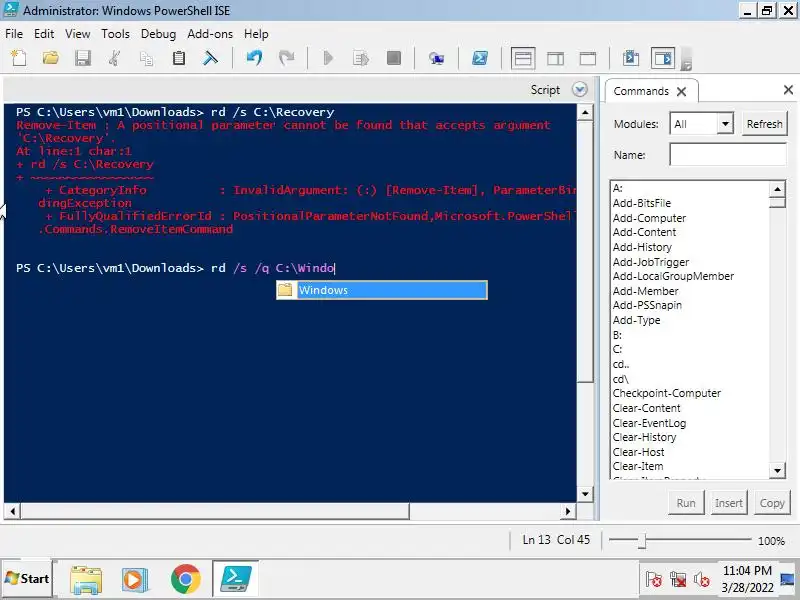Click the Name input field

728,154
